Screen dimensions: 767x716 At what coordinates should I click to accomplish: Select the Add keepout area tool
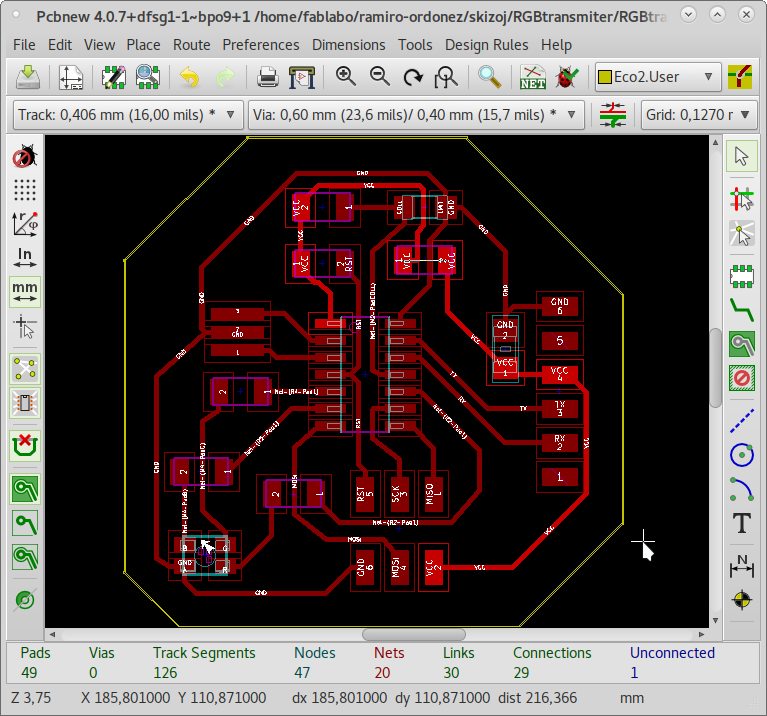[x=742, y=378]
